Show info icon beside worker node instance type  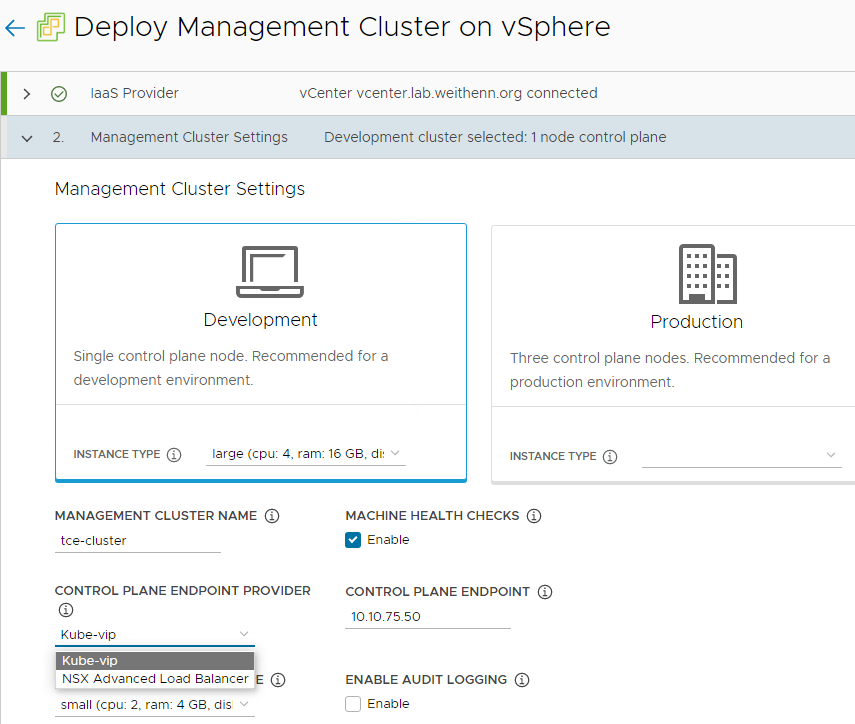pos(278,680)
